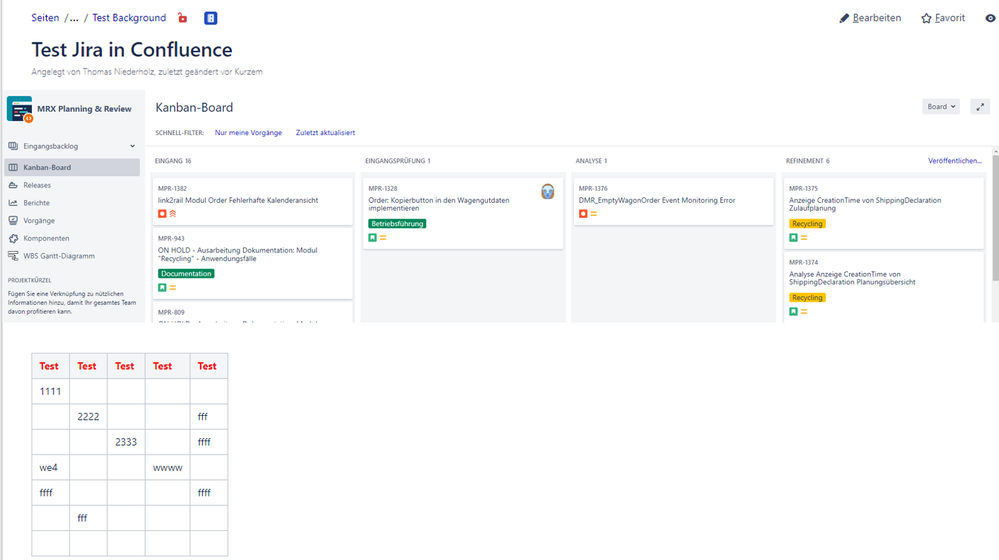The image size is (999, 560).
Task: Click the green Betriebsführung label on MPR-1328
Action: (x=397, y=224)
